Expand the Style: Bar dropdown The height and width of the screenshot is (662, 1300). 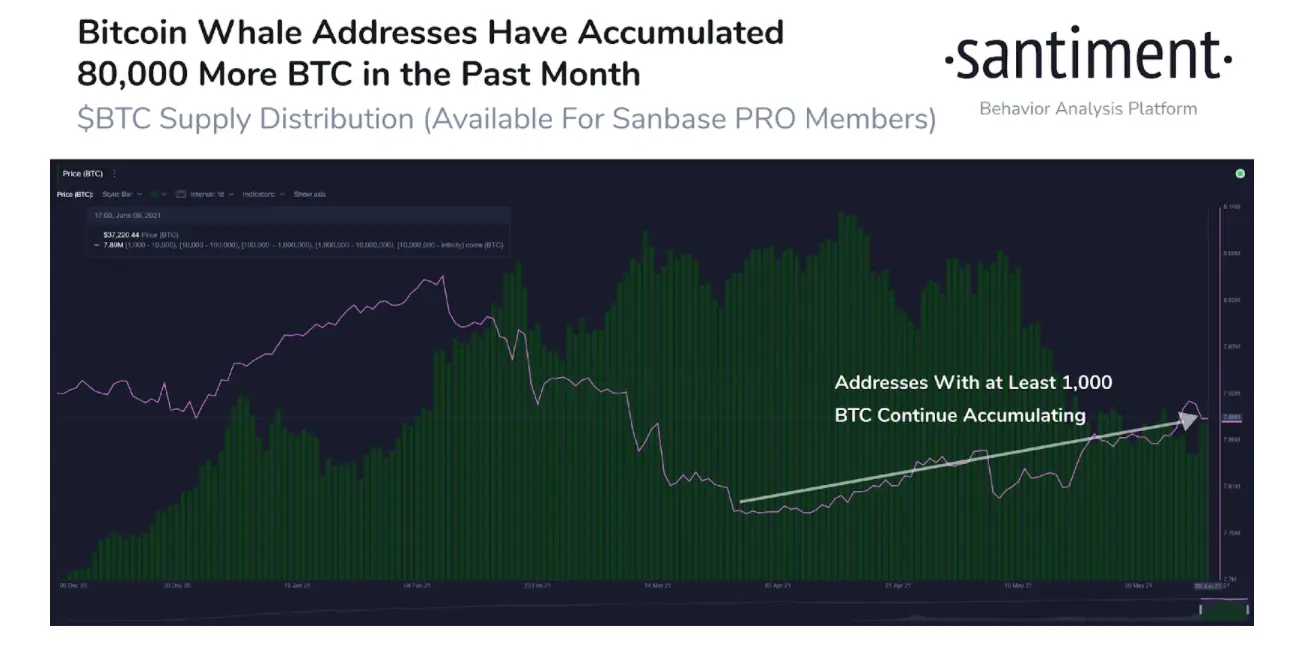[x=122, y=194]
